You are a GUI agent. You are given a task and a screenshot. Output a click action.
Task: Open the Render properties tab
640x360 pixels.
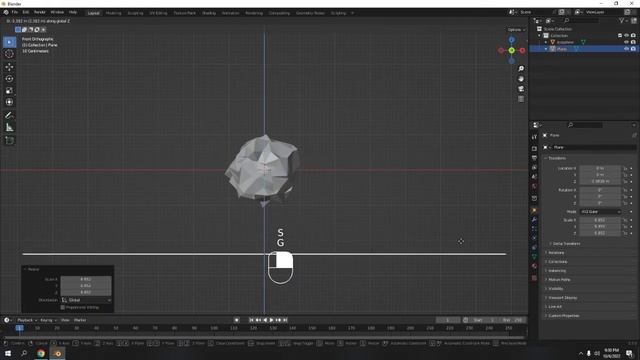pyautogui.click(x=534, y=149)
